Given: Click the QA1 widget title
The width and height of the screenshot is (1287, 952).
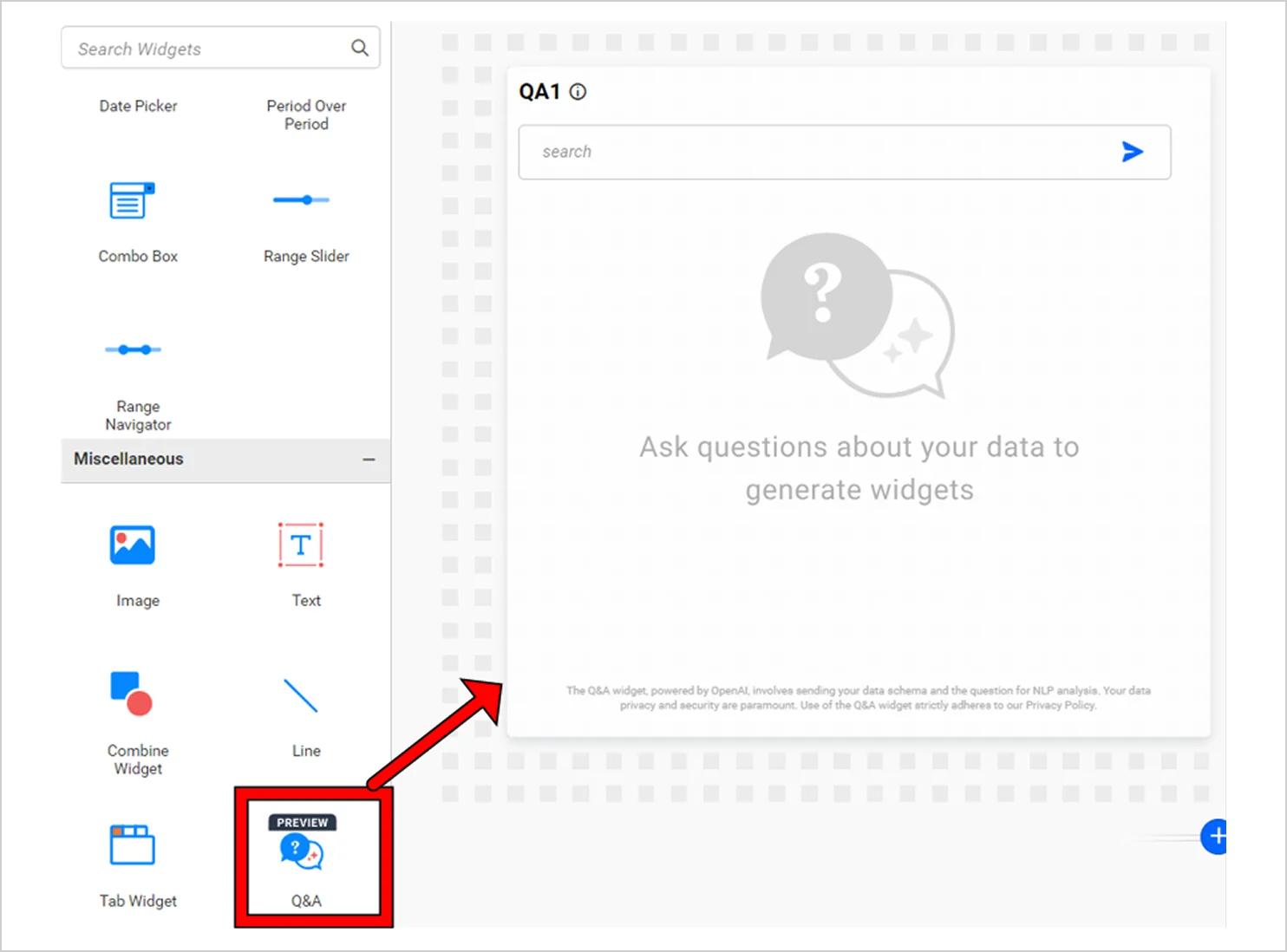Looking at the screenshot, I should pyautogui.click(x=539, y=92).
